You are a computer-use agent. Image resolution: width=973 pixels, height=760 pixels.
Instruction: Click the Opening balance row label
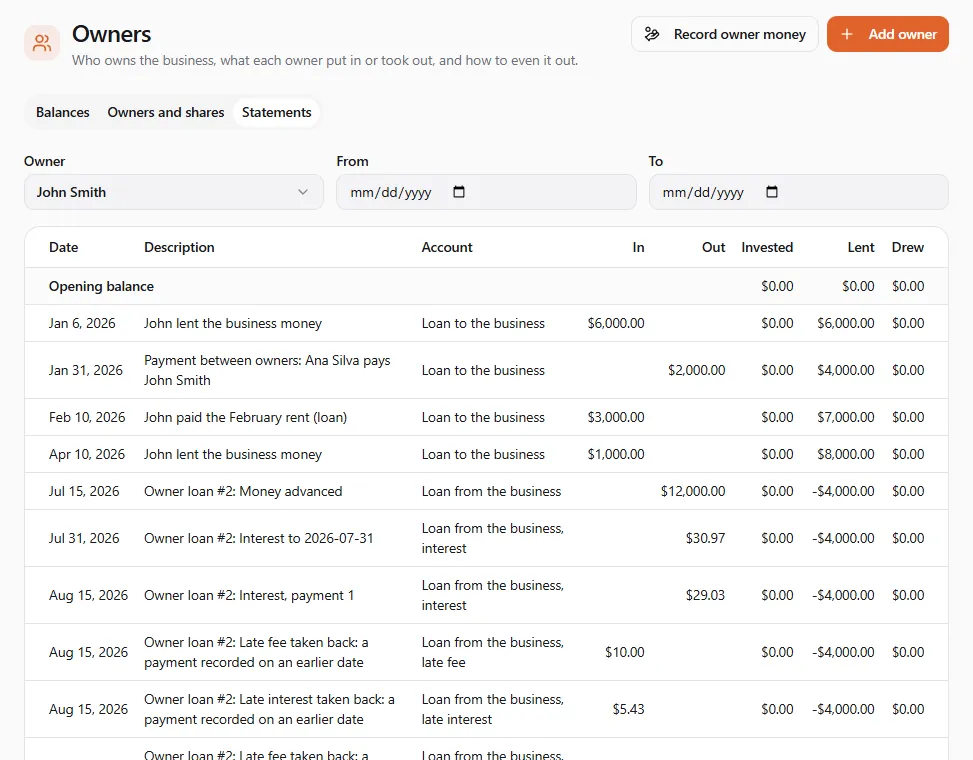[x=101, y=287]
